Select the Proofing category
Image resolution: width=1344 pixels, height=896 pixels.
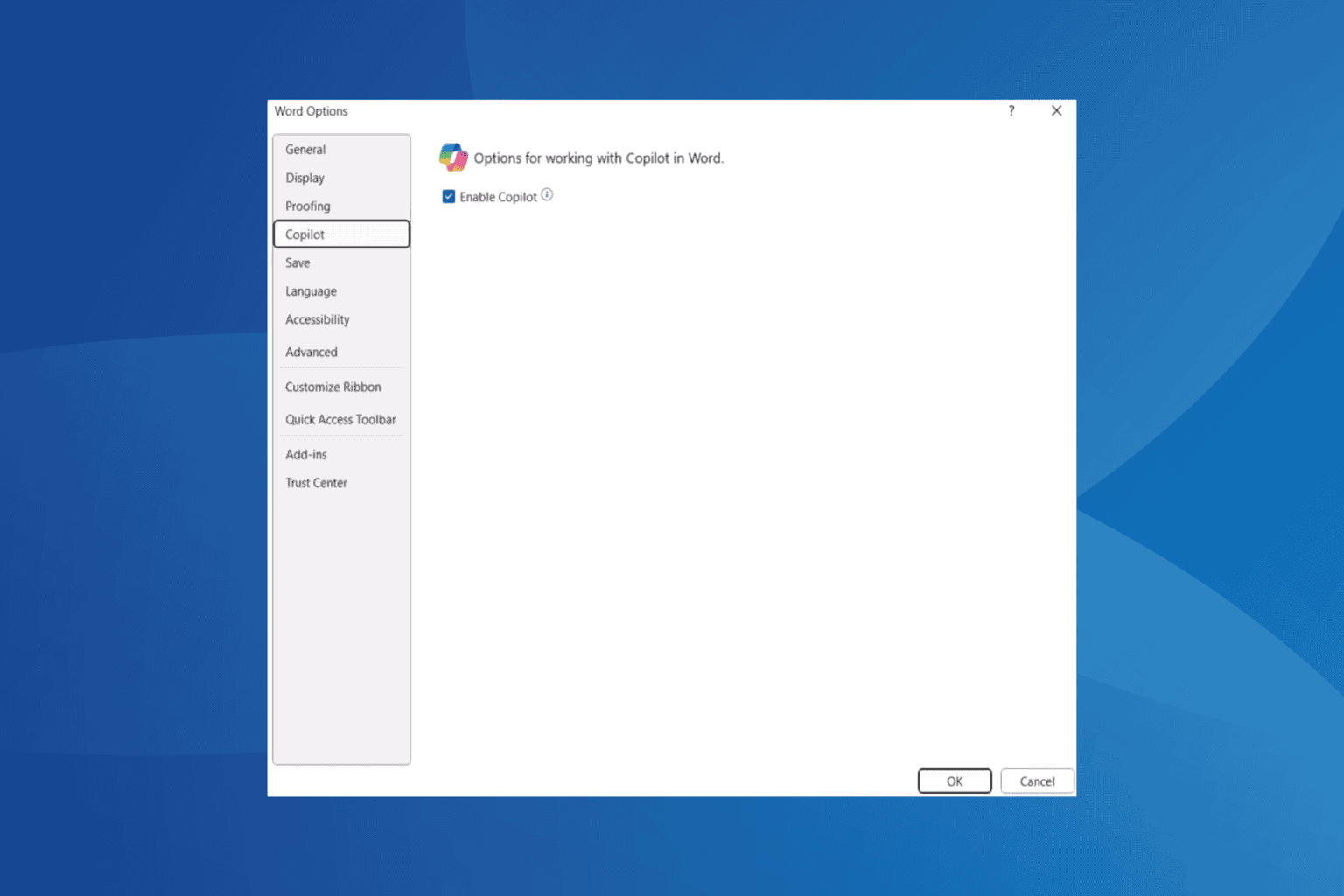(341, 206)
